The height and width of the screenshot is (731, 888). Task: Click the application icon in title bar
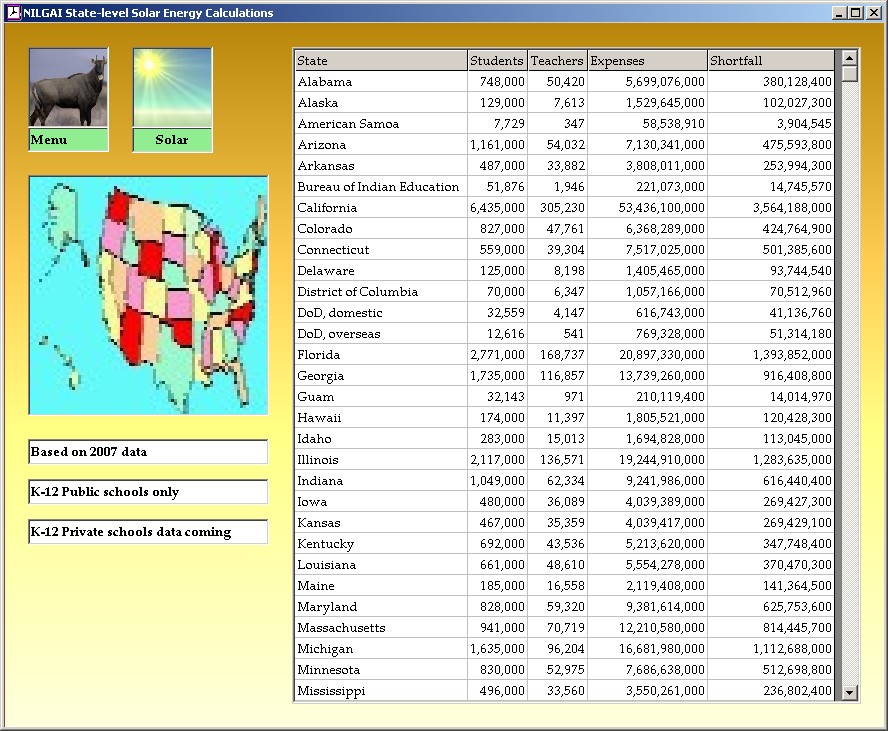point(13,13)
